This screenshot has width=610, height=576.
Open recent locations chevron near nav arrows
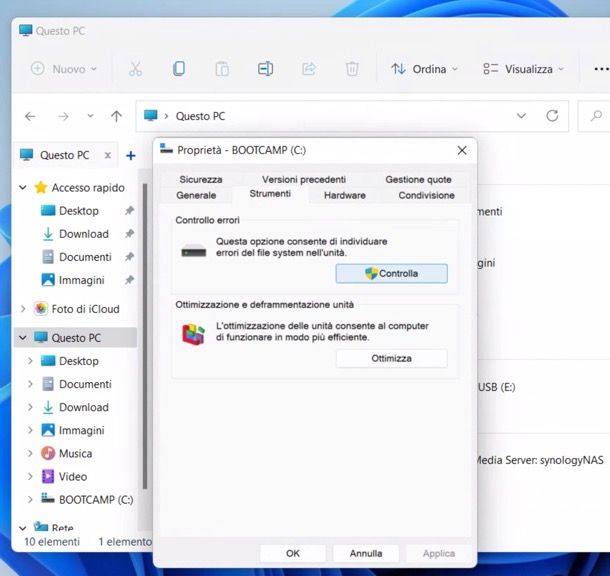tap(90, 116)
